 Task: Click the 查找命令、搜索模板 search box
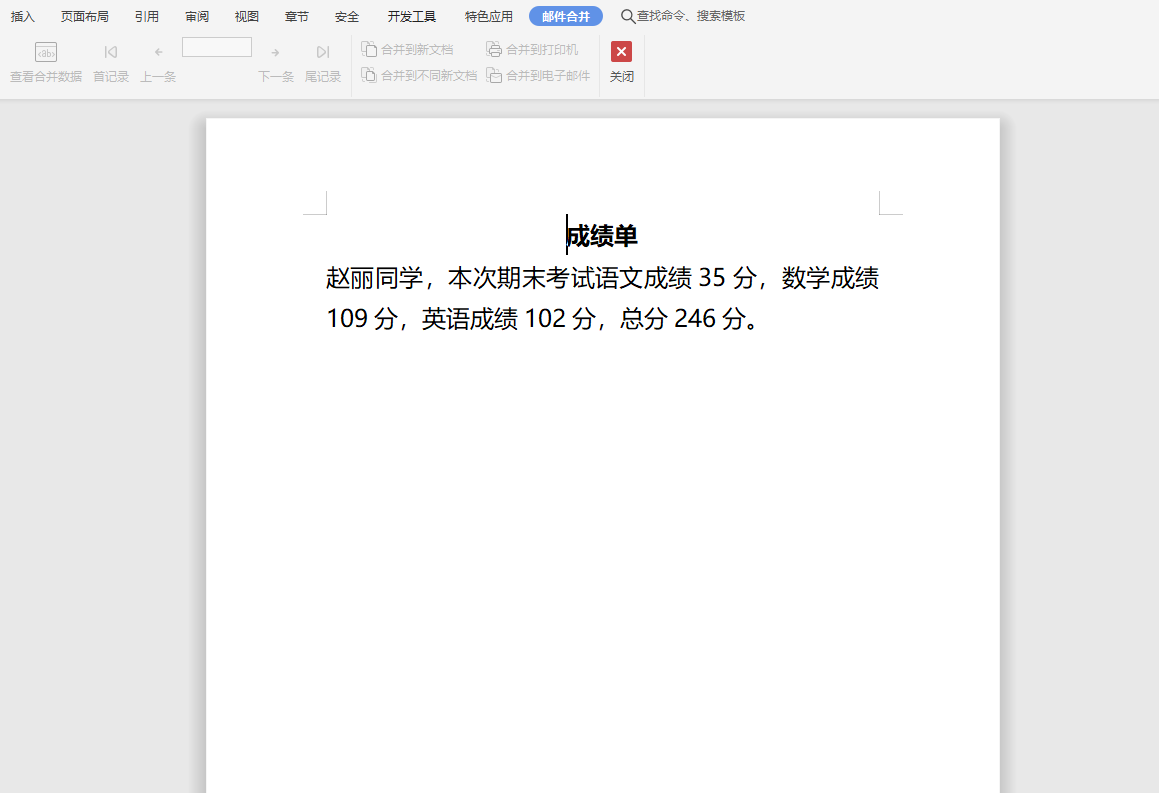click(690, 16)
